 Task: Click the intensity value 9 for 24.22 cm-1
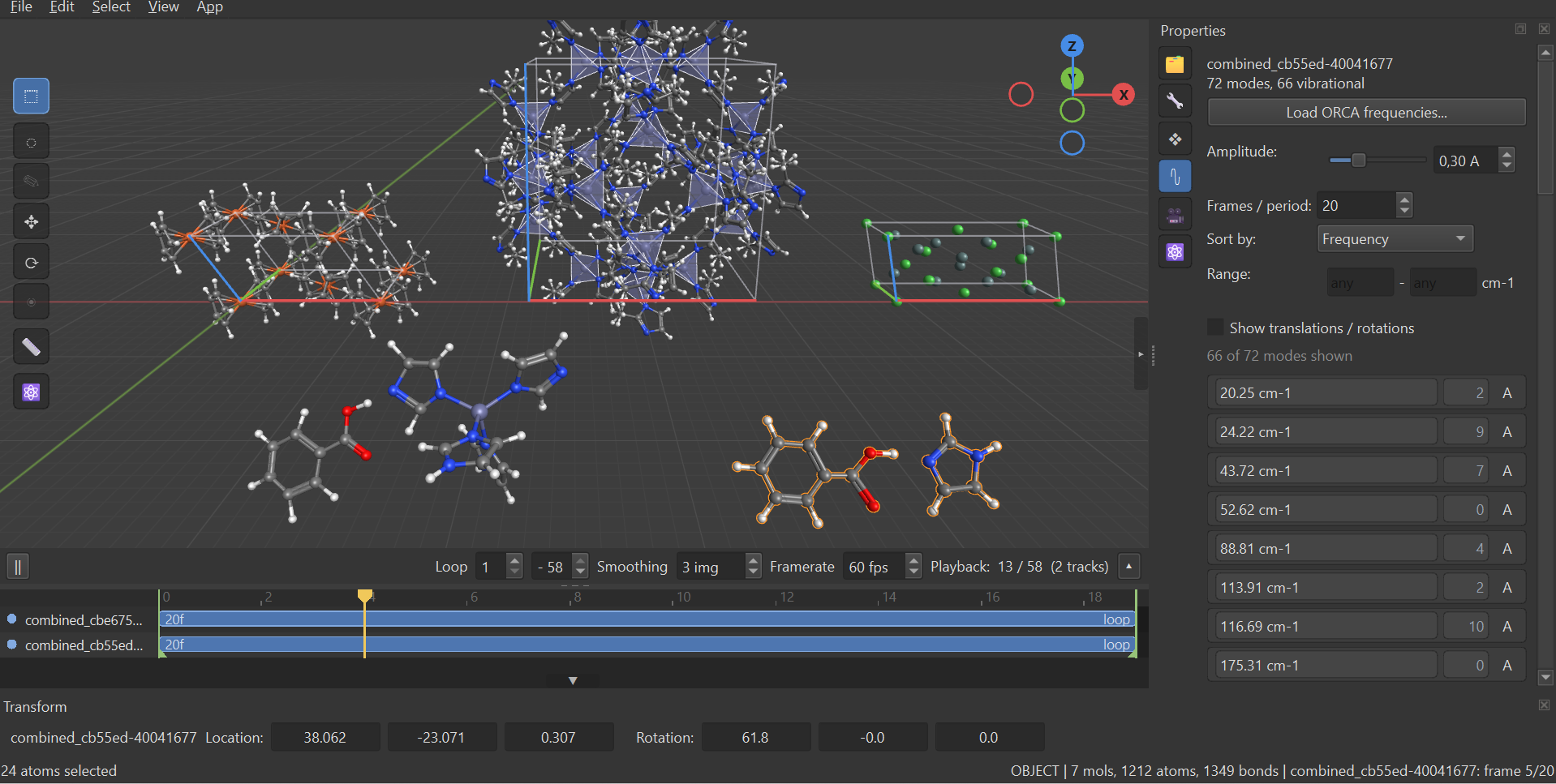click(1466, 431)
